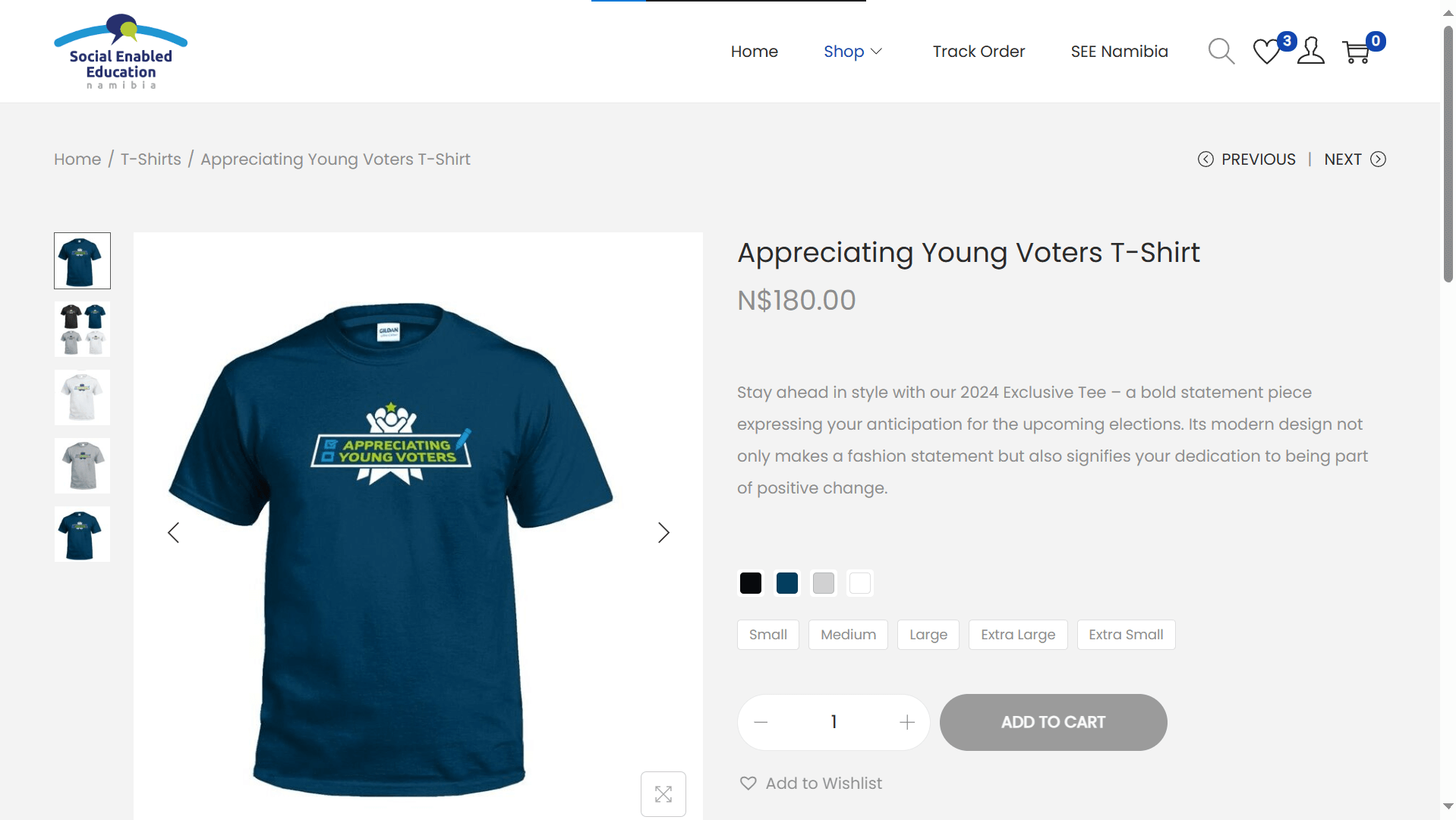Screen dimensions: 1456x820
Task: Show previous product image with left arrow
Action: point(174,532)
